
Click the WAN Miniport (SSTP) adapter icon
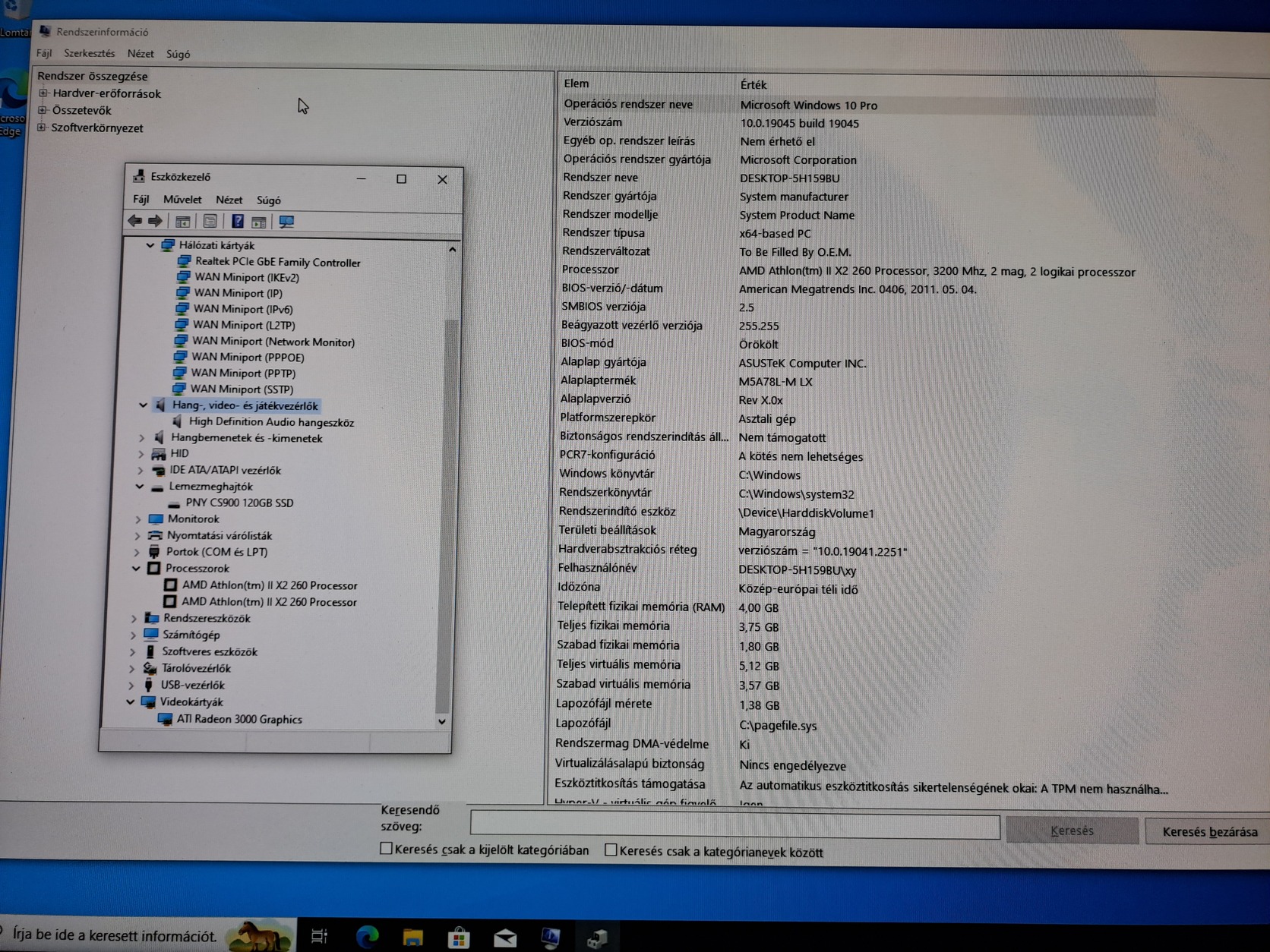[x=179, y=389]
